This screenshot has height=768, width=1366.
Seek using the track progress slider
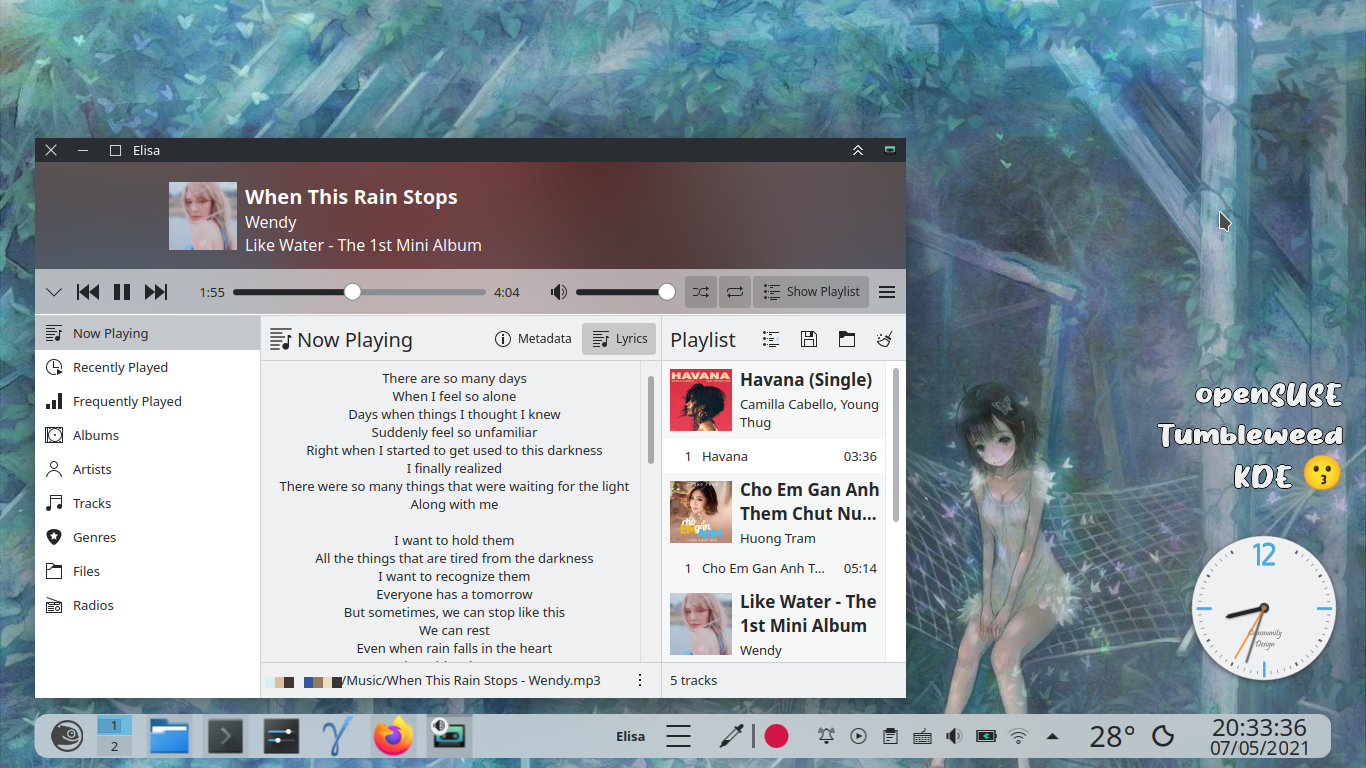pyautogui.click(x=360, y=292)
